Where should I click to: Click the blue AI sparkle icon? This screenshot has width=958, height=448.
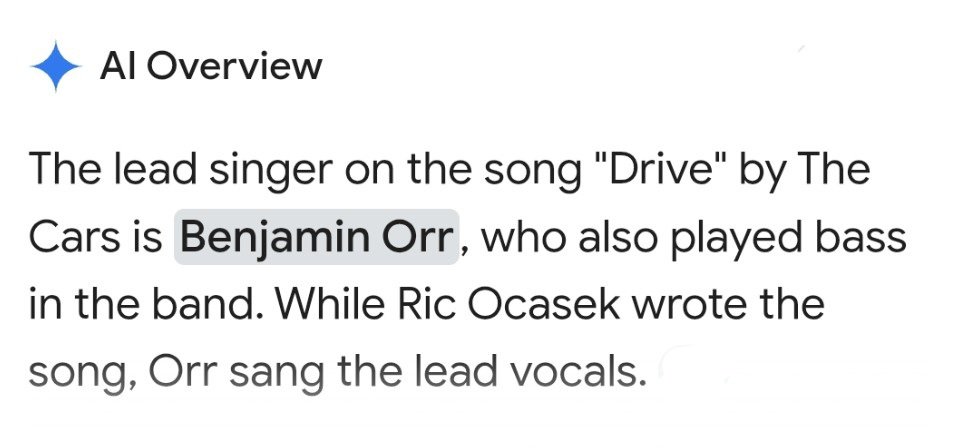click(56, 66)
